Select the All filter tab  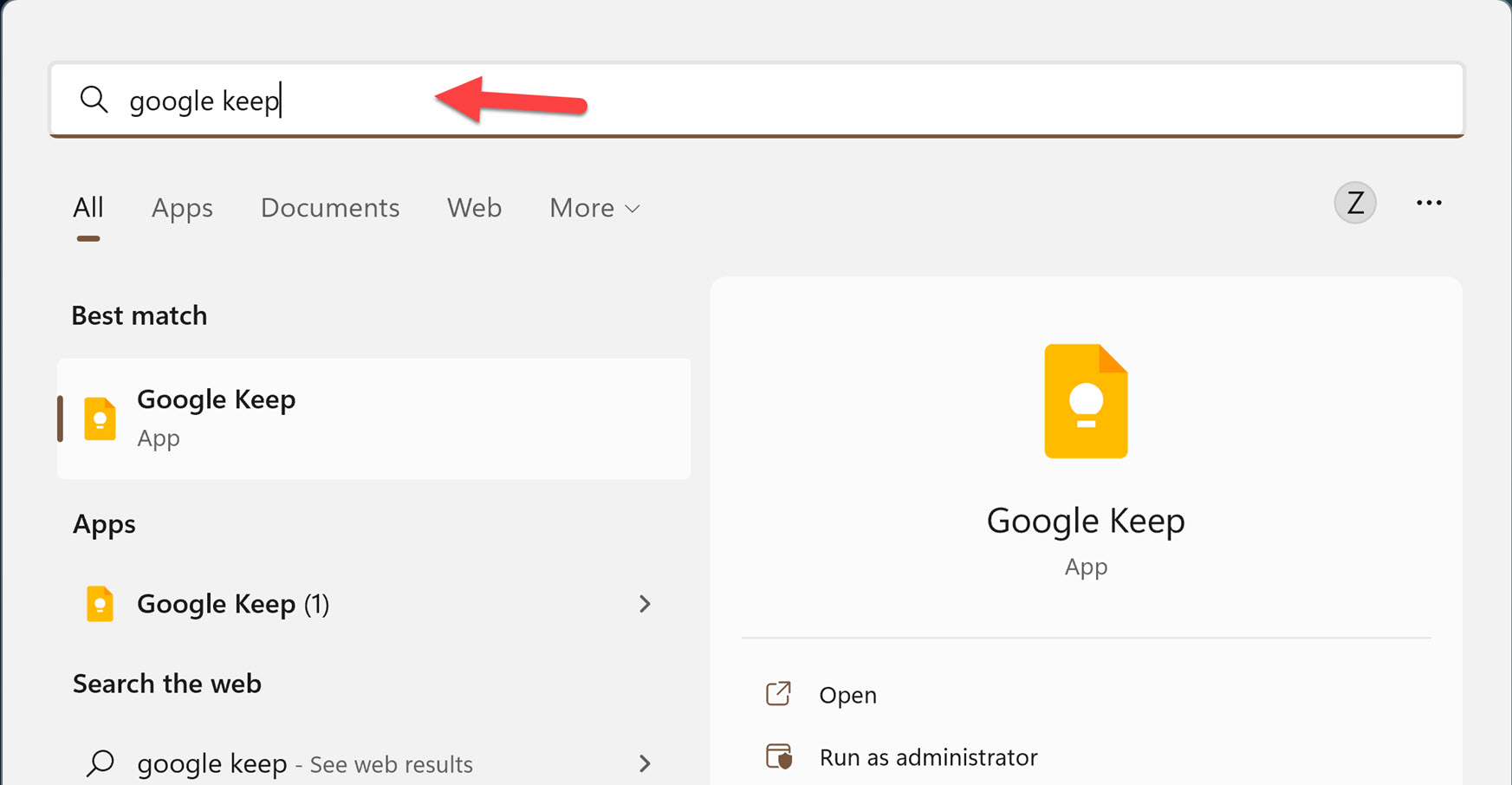tap(88, 208)
